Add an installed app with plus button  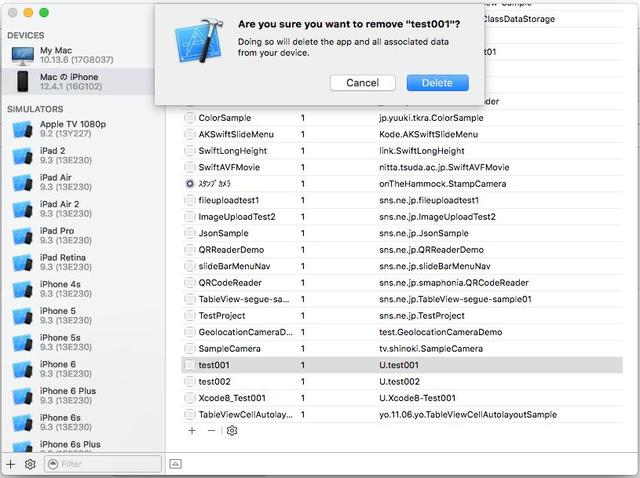(192, 430)
